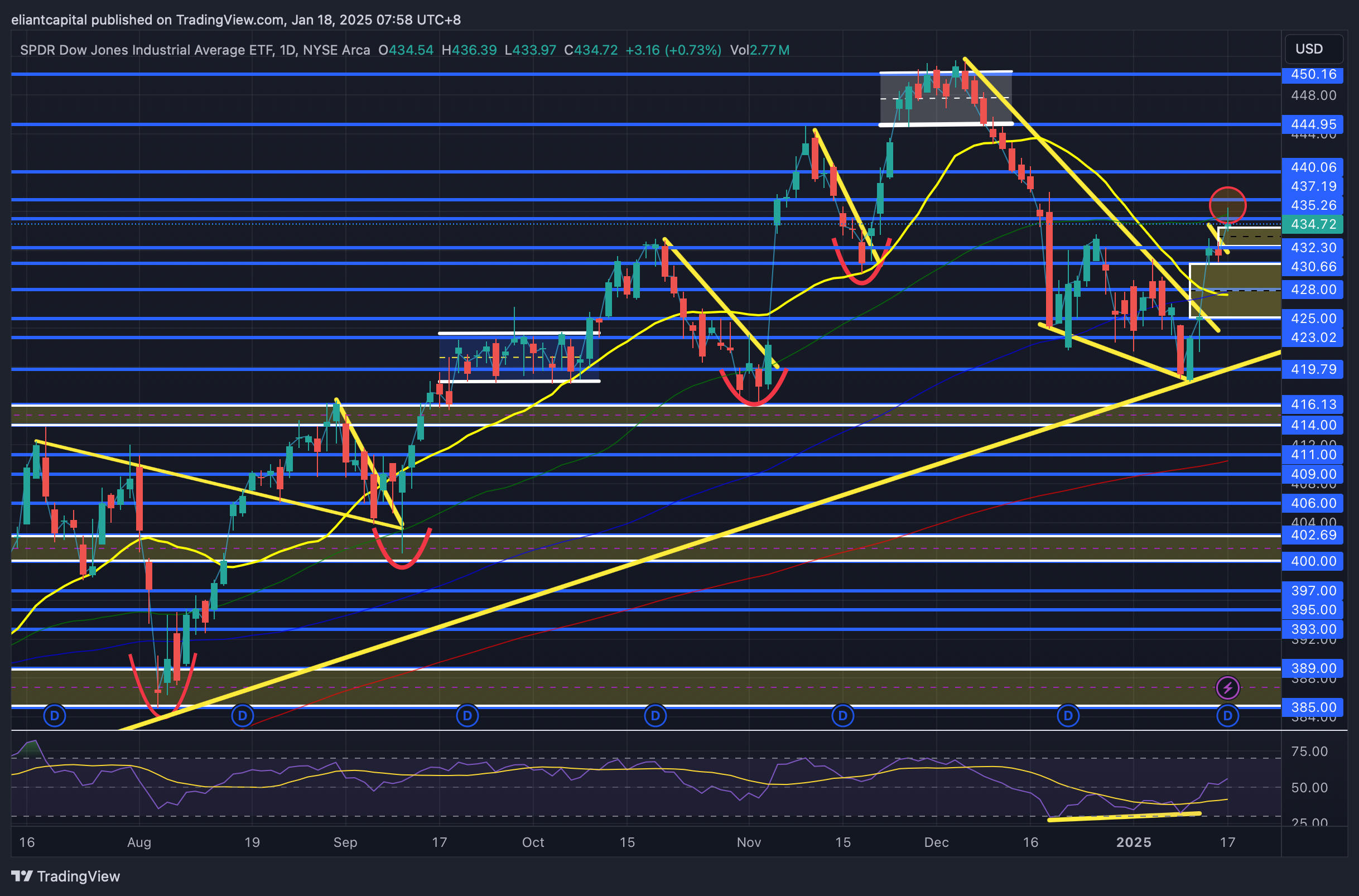Screen dimensions: 1359x896
Task: Click the green 434.72 current price label
Action: [x=1313, y=224]
